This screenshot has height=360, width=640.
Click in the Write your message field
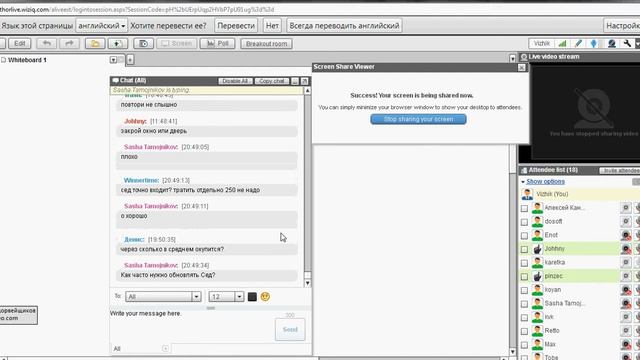192,325
